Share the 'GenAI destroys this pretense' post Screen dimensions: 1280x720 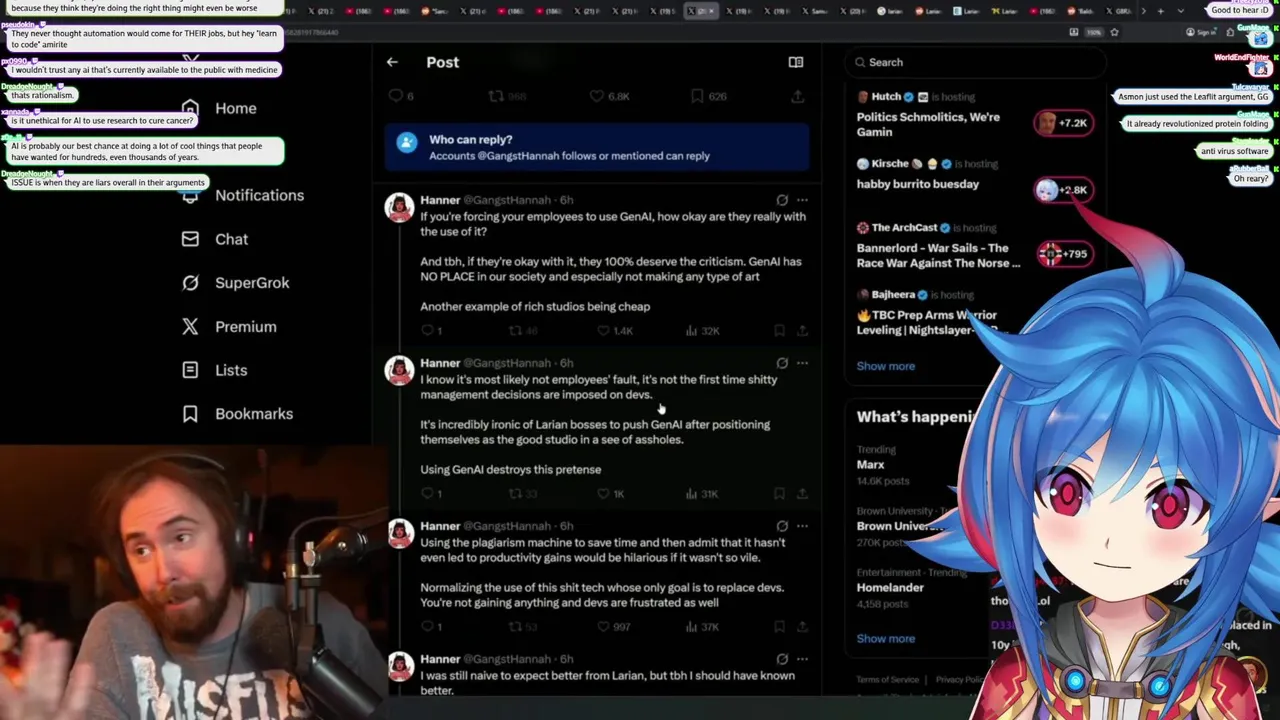801,493
